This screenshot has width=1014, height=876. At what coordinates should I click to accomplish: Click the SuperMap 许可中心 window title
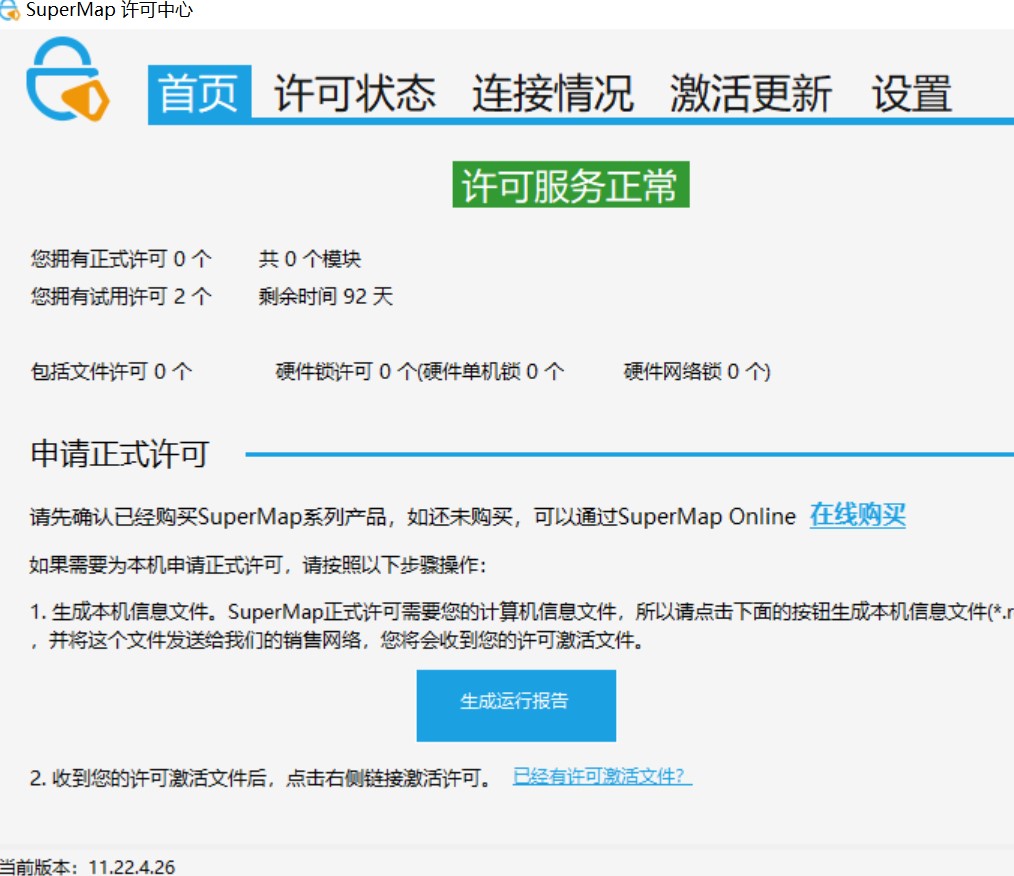109,10
